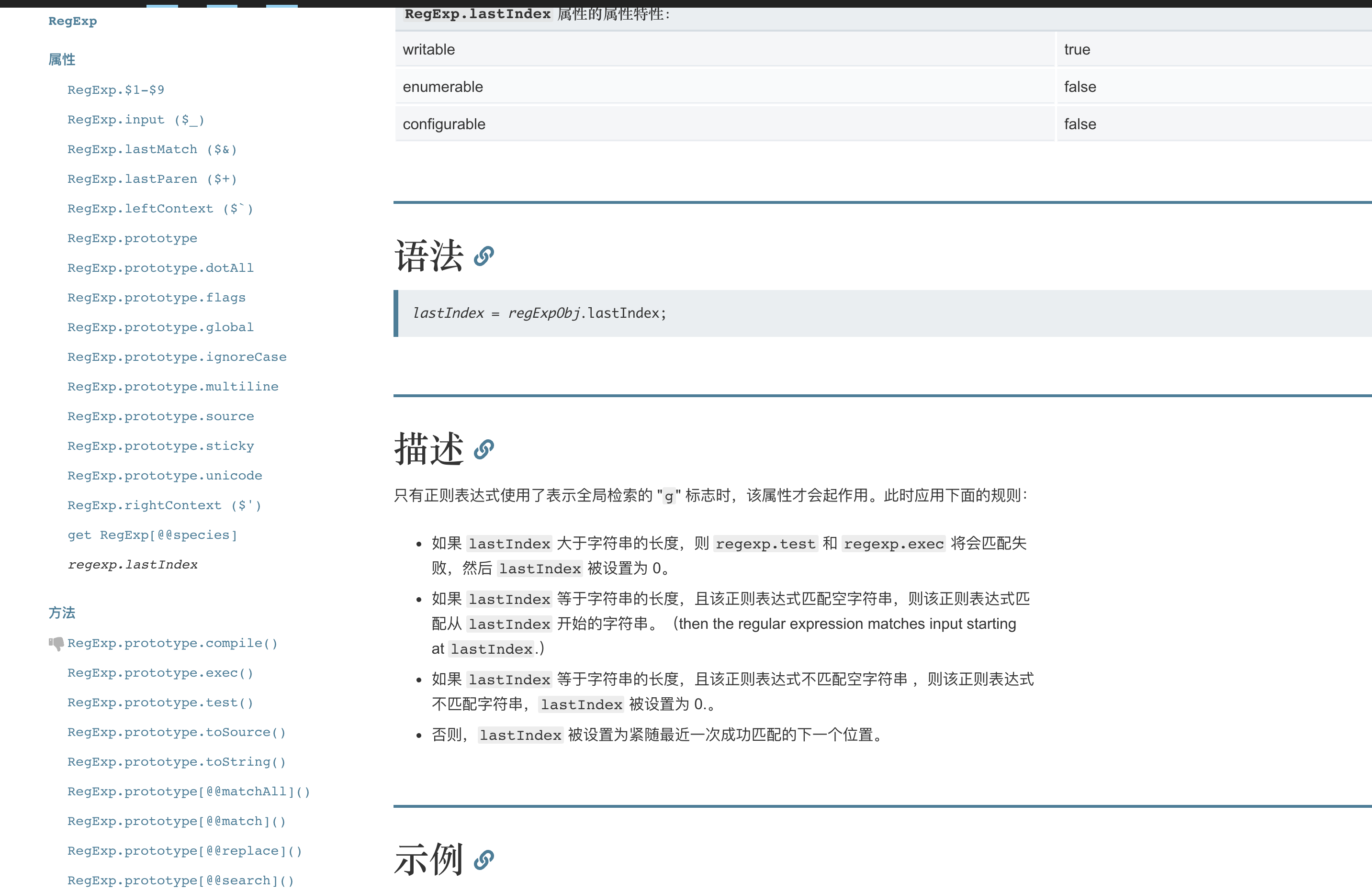
Task: Click the 属性 section heading in sidebar
Action: (62, 59)
